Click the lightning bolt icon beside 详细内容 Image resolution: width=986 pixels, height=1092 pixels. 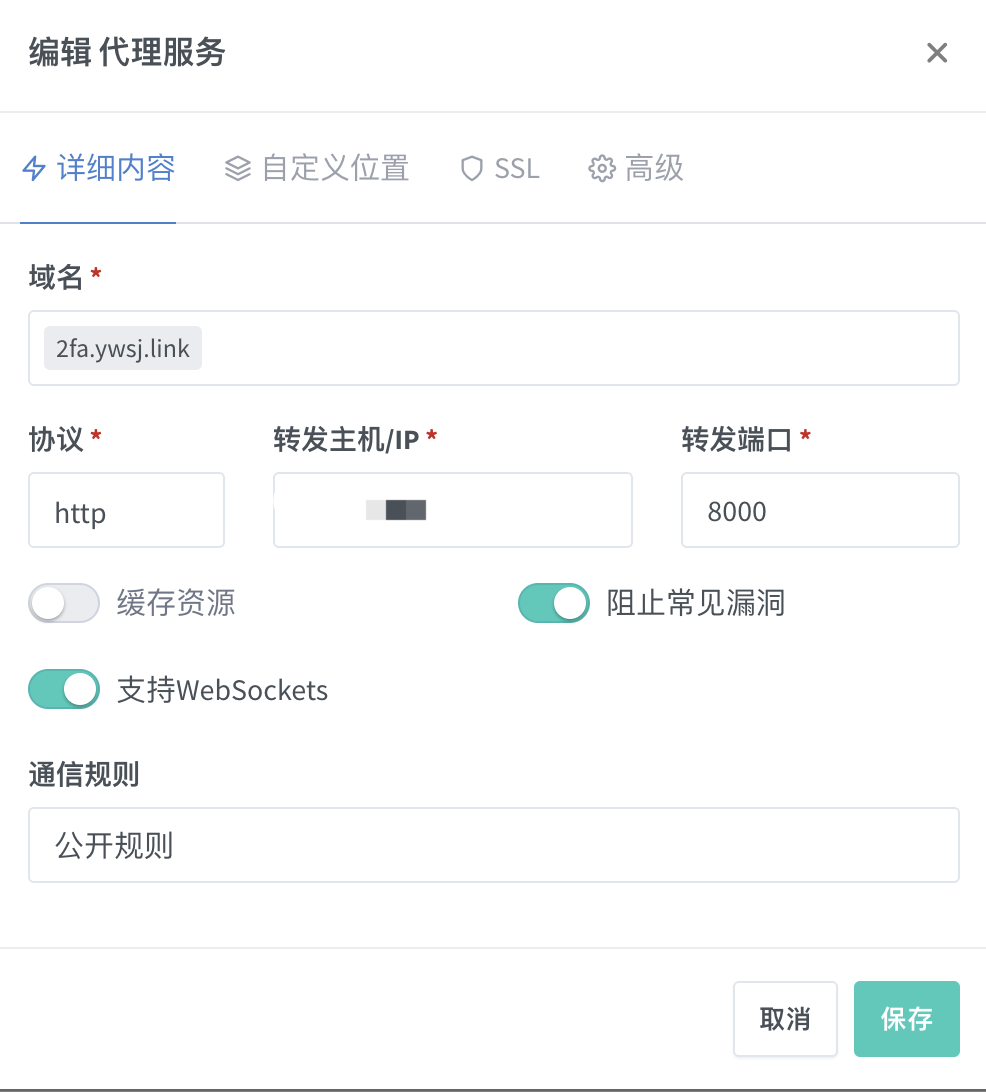click(x=34, y=169)
